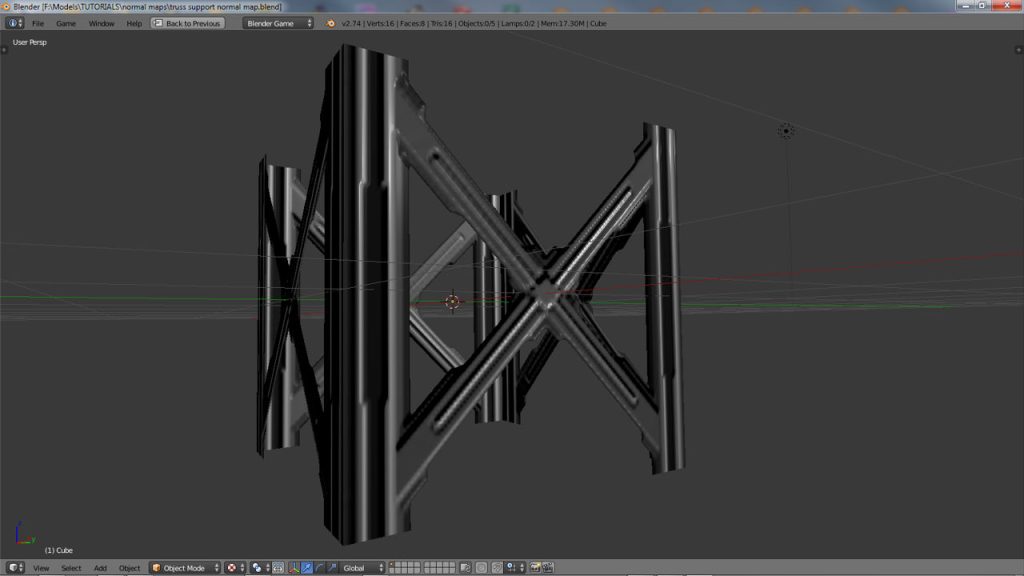Enable the snap-to magnet toggle
The image size is (1024, 576).
pyautogui.click(x=496, y=567)
